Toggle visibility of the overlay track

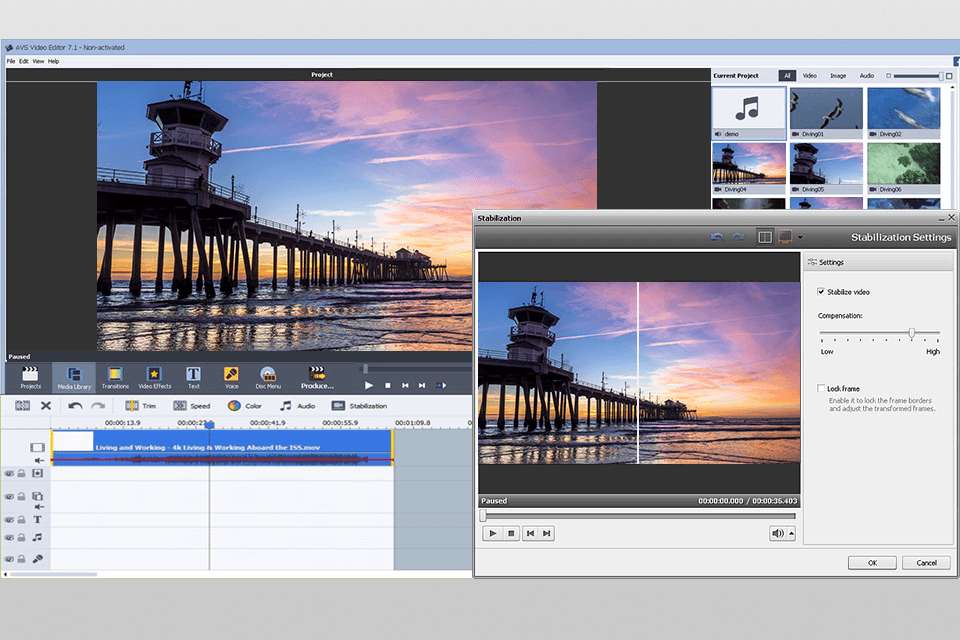(9, 497)
